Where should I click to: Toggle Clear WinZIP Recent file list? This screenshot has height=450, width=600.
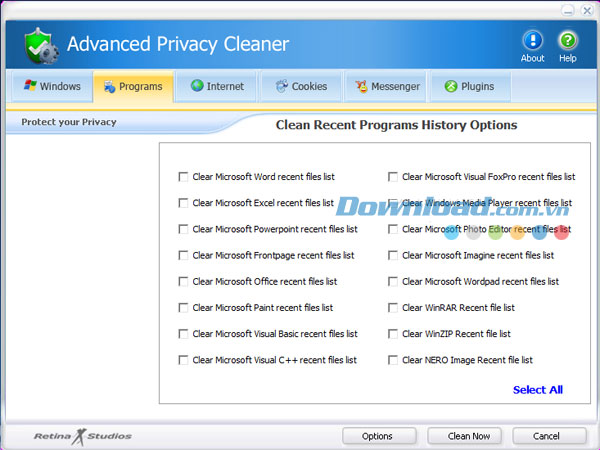click(x=393, y=334)
